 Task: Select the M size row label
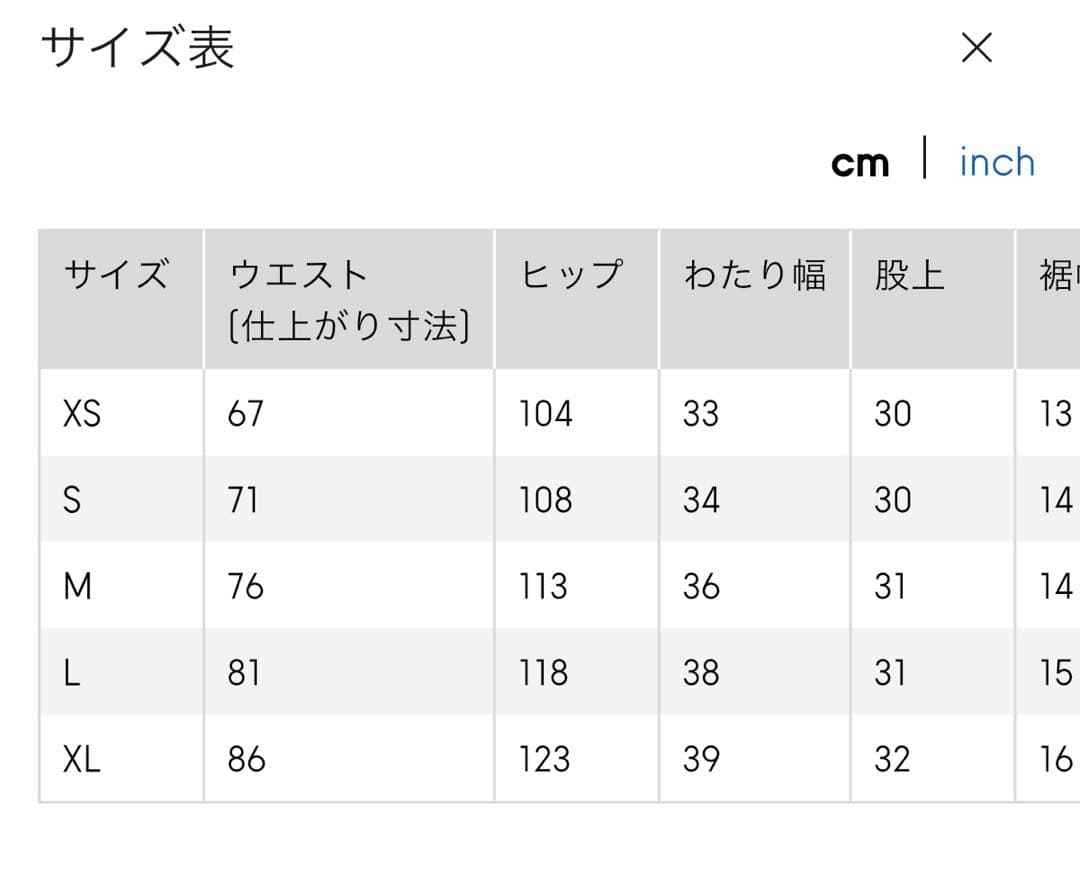(x=77, y=586)
